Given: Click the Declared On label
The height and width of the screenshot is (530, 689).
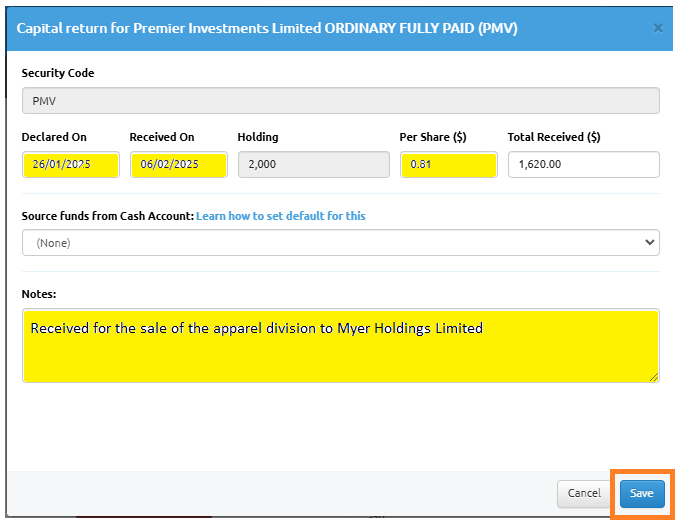Looking at the screenshot, I should pyautogui.click(x=54, y=137).
